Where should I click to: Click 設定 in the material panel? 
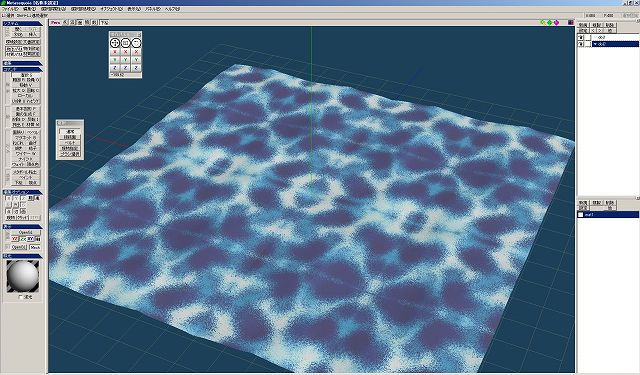(x=583, y=208)
